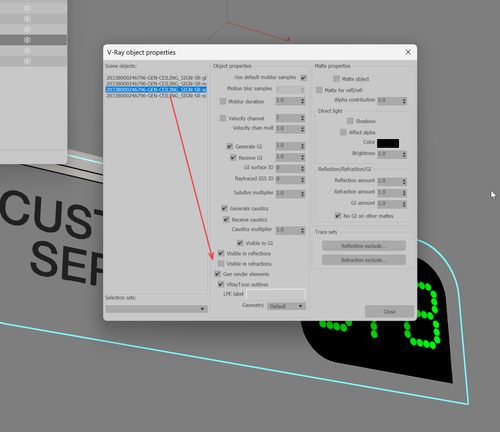
Task: Click the Receive GI spinner arrows
Action: point(303,157)
